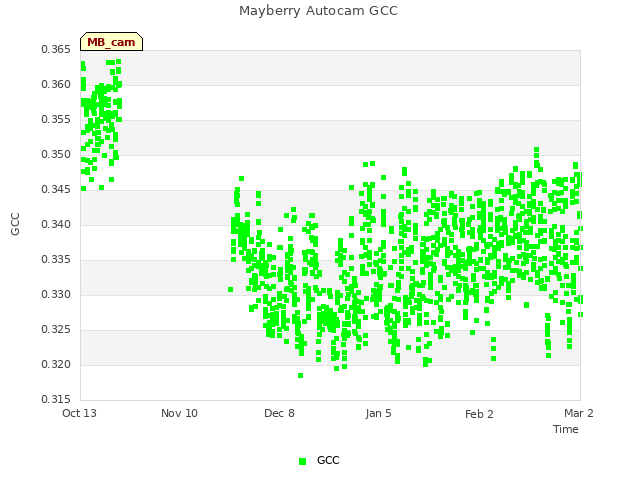Click the 0.365 y-axis value
The height and width of the screenshot is (480, 640).
56,49
